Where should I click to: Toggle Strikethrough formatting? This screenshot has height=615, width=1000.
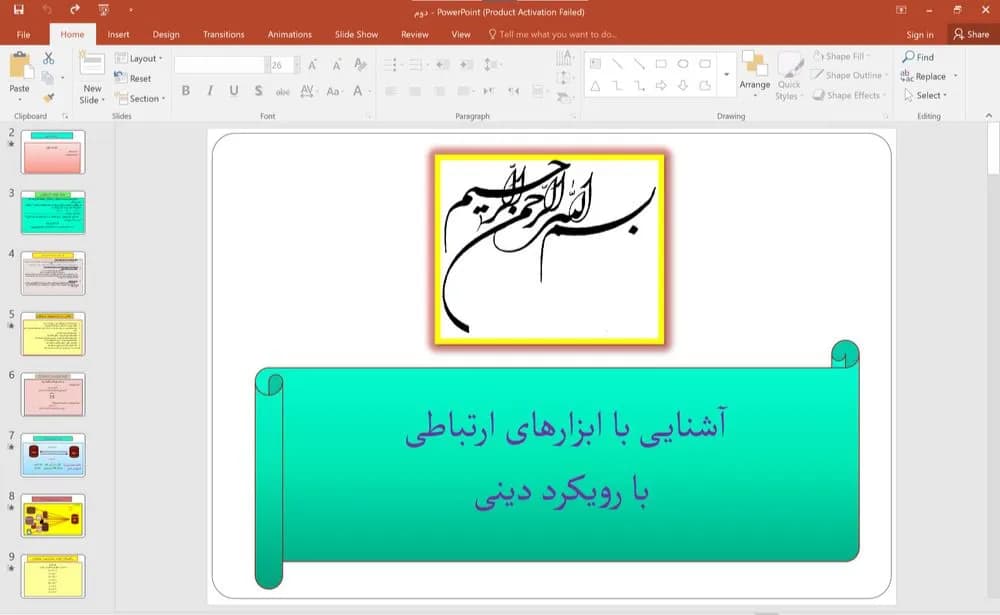pyautogui.click(x=283, y=92)
